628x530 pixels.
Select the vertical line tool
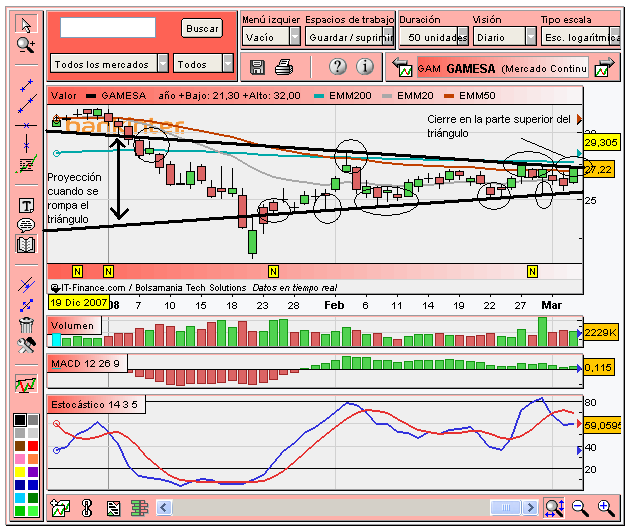tap(26, 143)
